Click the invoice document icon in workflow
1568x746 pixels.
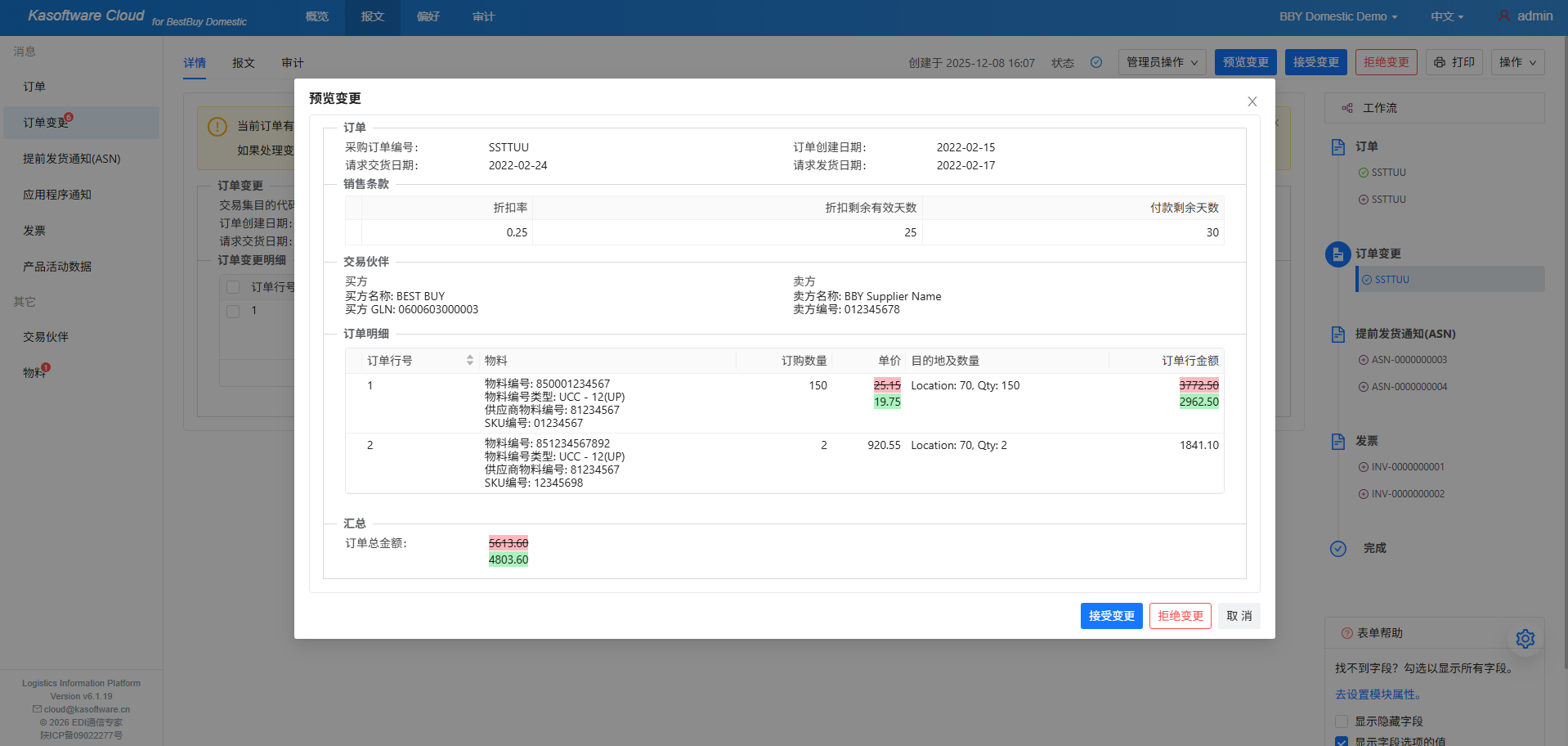click(1337, 442)
